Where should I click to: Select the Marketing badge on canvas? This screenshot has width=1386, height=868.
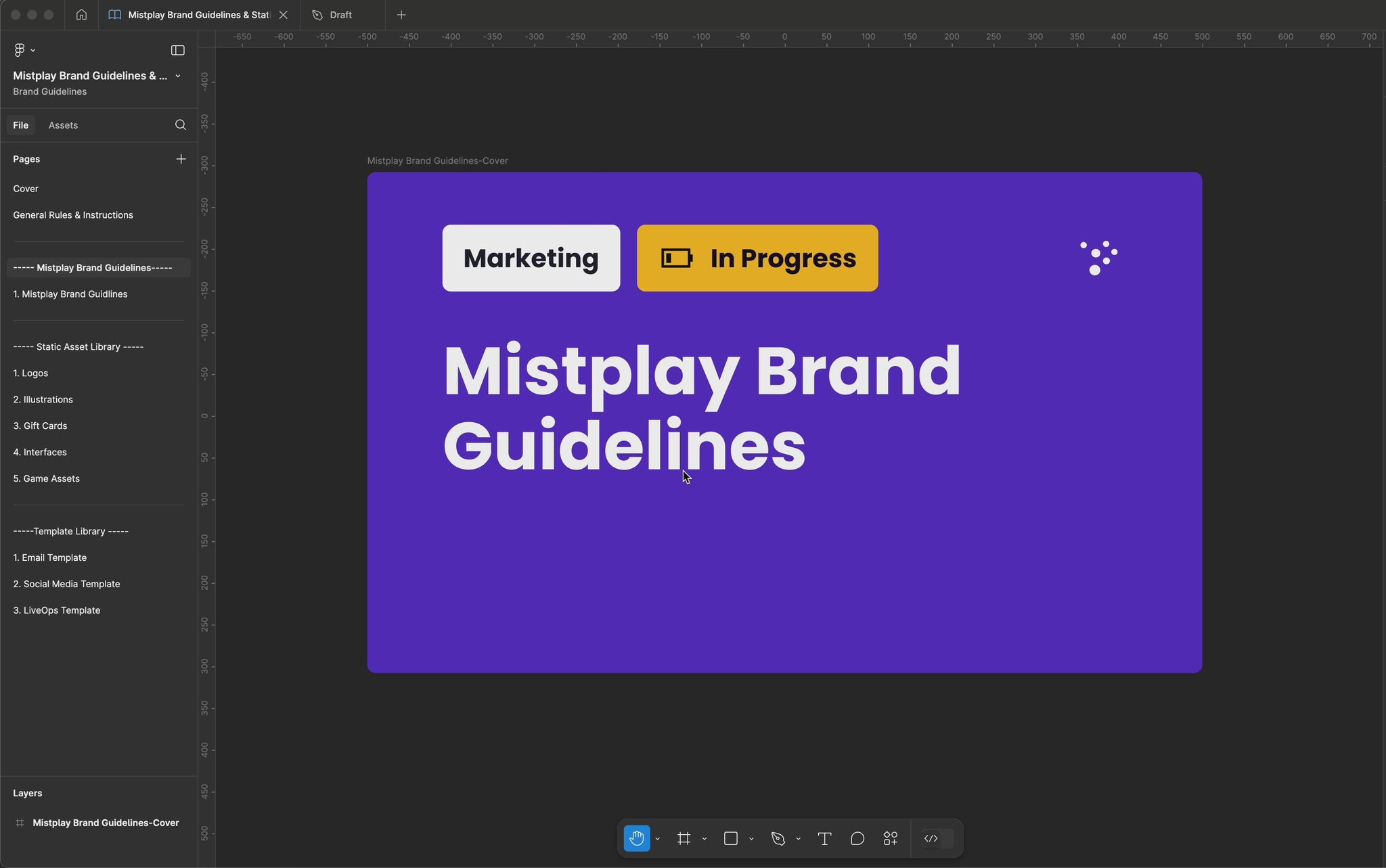tap(531, 258)
